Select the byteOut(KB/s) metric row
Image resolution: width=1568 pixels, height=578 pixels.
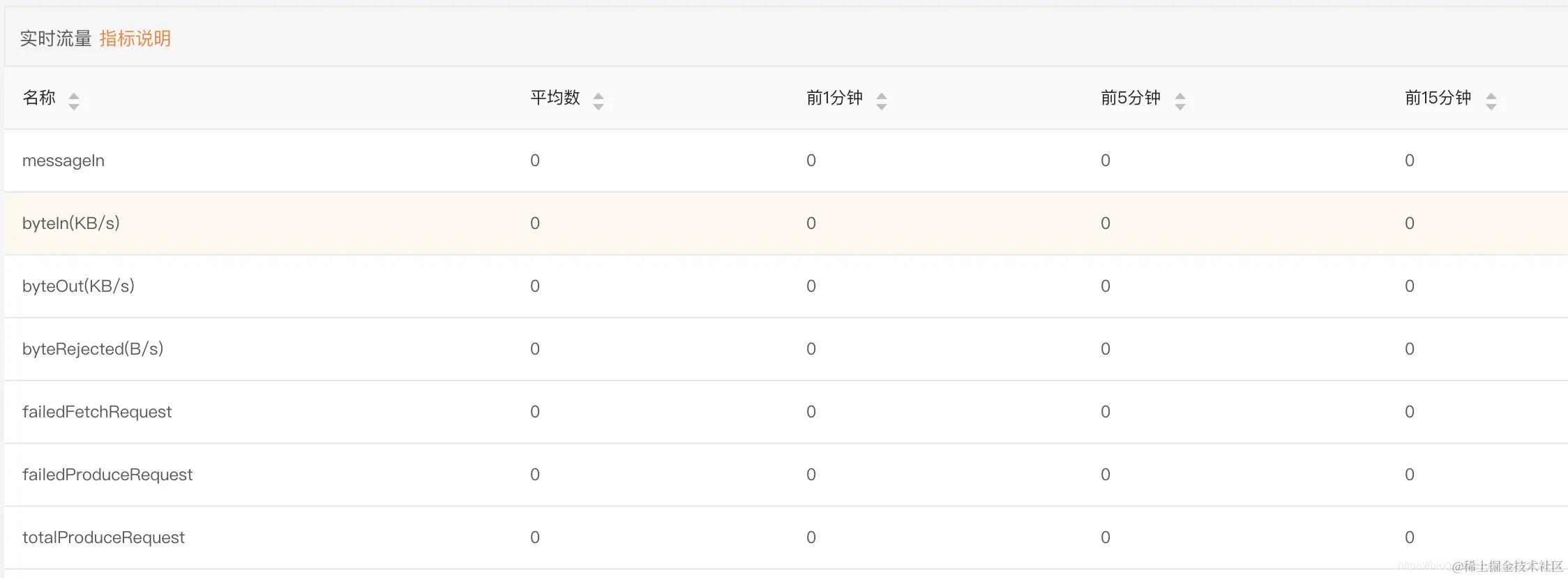pyautogui.click(x=78, y=286)
